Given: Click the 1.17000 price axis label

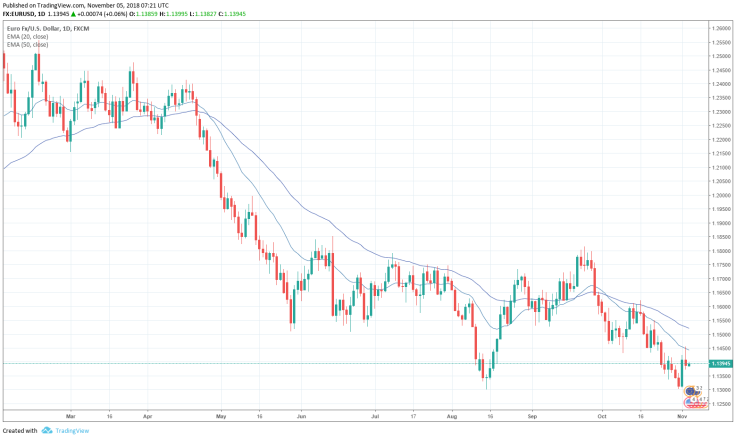Looking at the screenshot, I should 721,279.
